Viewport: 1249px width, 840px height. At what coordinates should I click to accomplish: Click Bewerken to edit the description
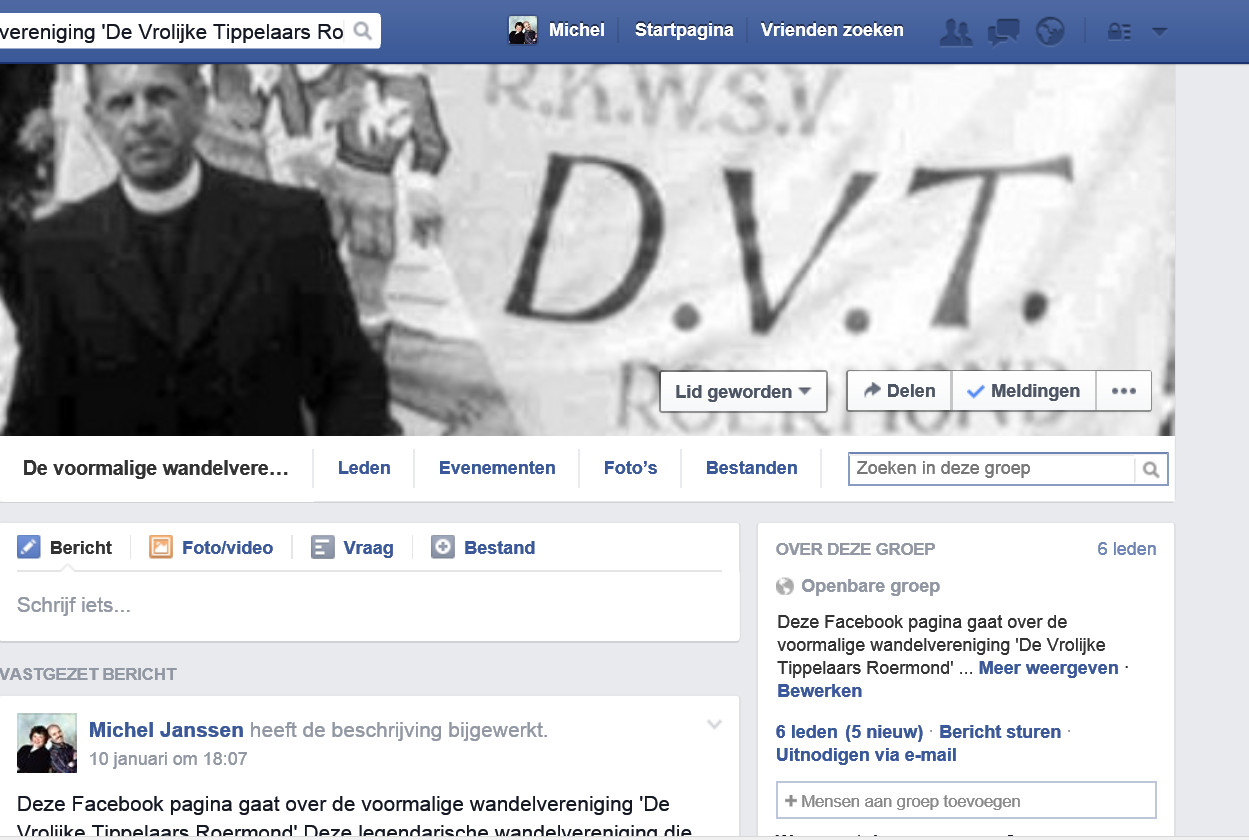(820, 691)
